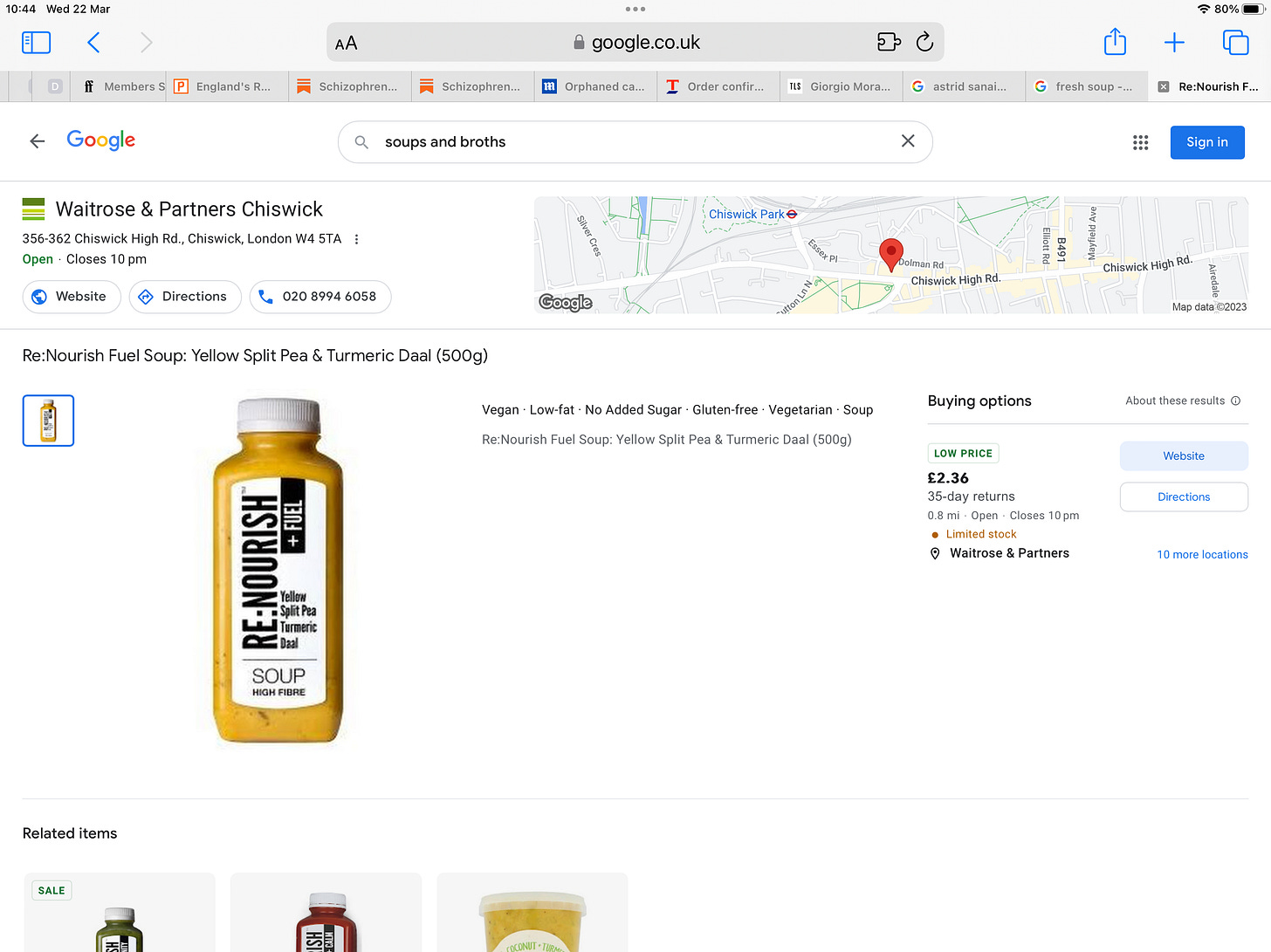1271x952 pixels.
Task: Call 020 8994 6058
Action: pyautogui.click(x=320, y=297)
